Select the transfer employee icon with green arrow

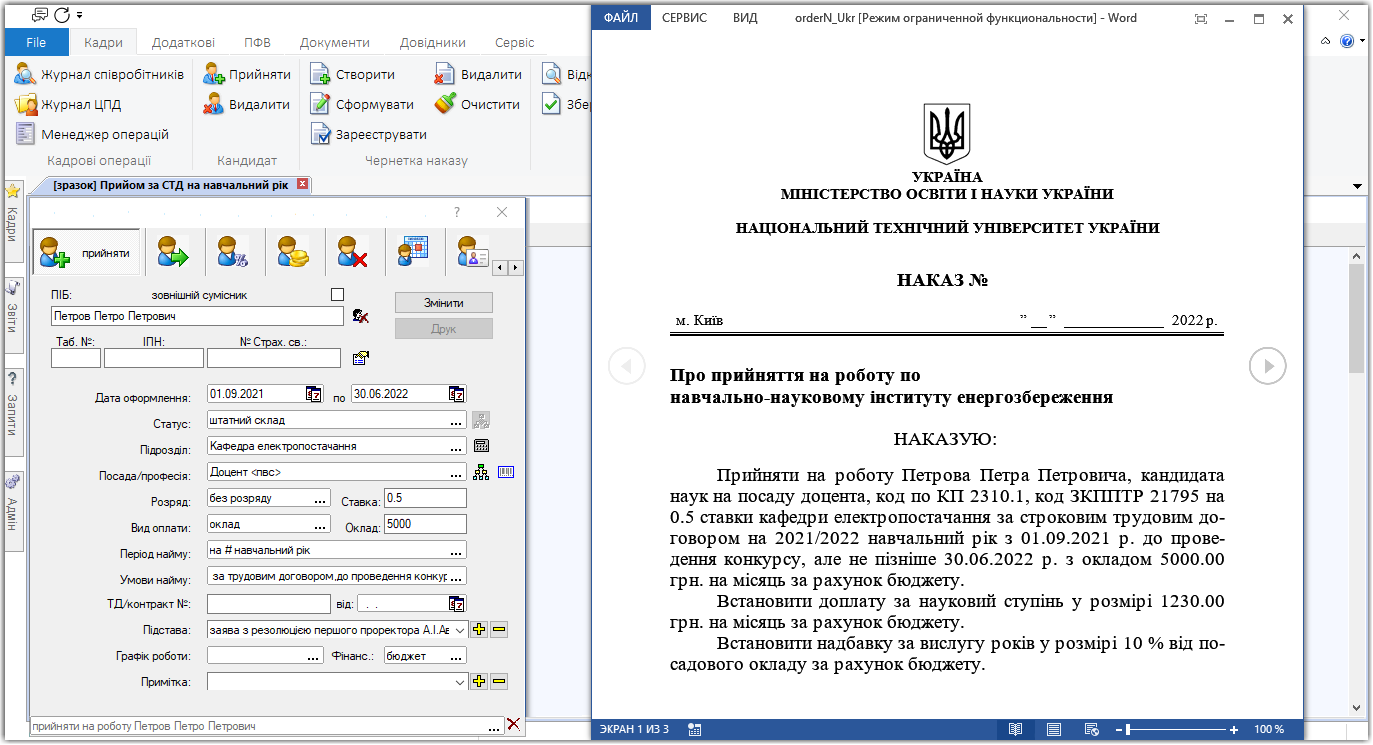[173, 253]
